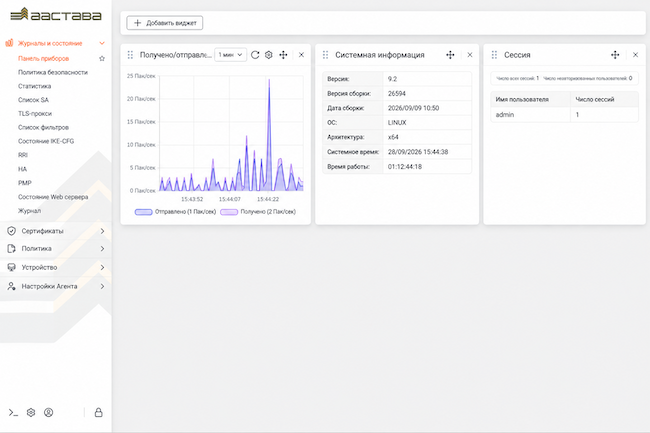The image size is (650, 433).
Task: Toggle Получено legend series
Action: click(x=258, y=212)
